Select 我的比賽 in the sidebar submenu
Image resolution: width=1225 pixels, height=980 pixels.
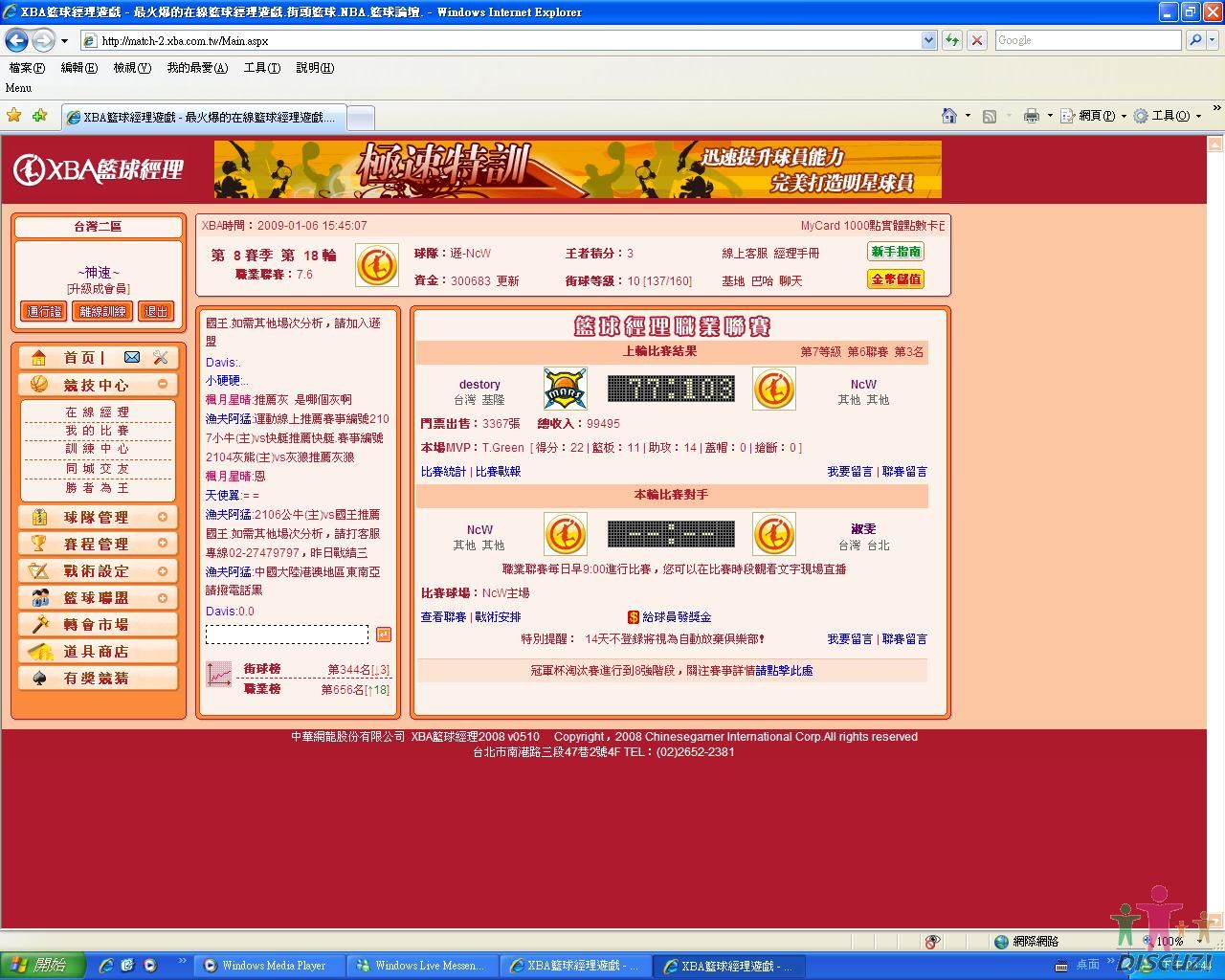[x=97, y=431]
